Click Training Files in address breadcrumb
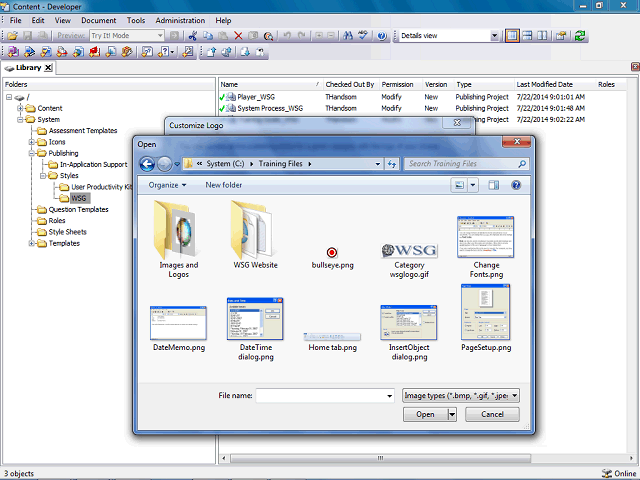Viewport: 640px width, 480px height. 280,164
